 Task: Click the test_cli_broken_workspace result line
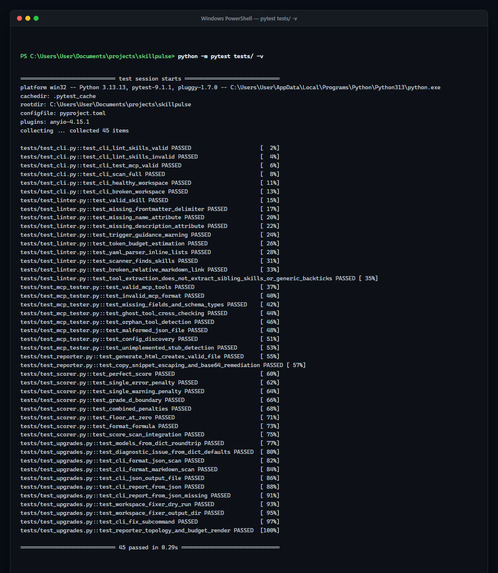[150, 191]
